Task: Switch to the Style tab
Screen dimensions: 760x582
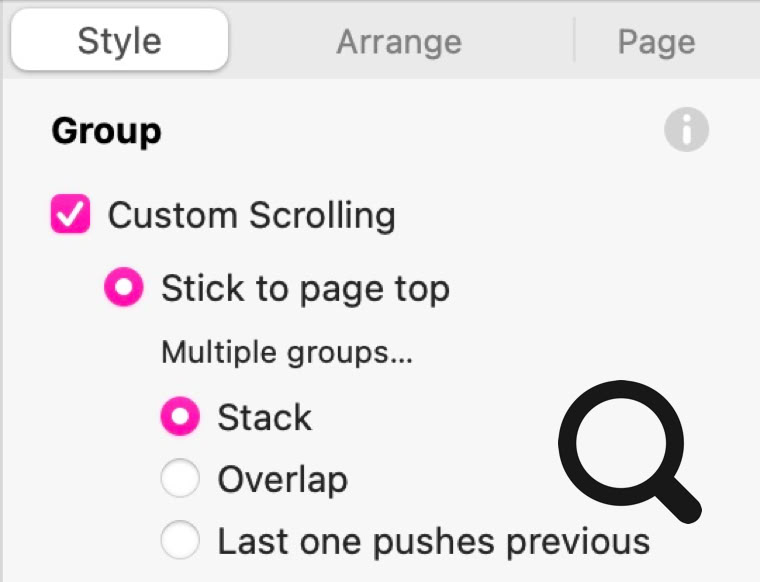Action: [120, 42]
